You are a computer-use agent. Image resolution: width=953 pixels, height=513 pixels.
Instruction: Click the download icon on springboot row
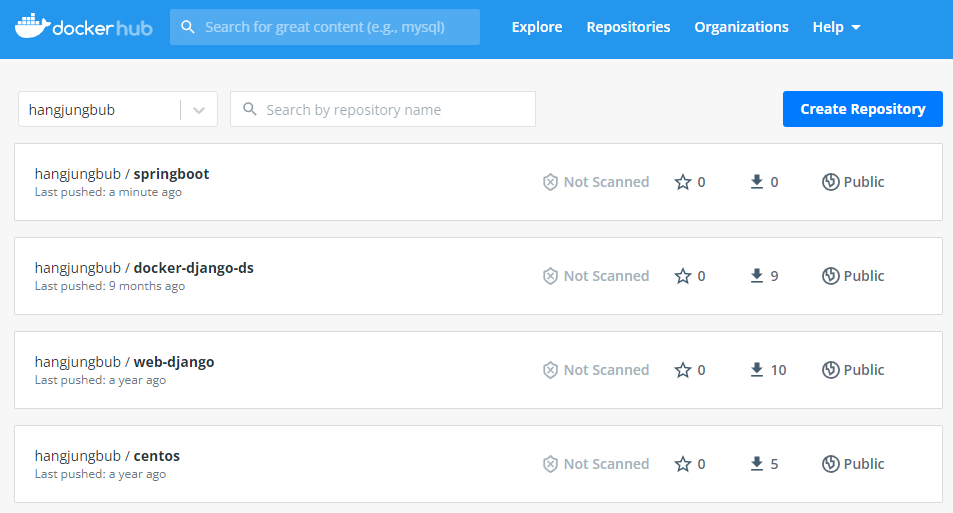[x=757, y=182]
